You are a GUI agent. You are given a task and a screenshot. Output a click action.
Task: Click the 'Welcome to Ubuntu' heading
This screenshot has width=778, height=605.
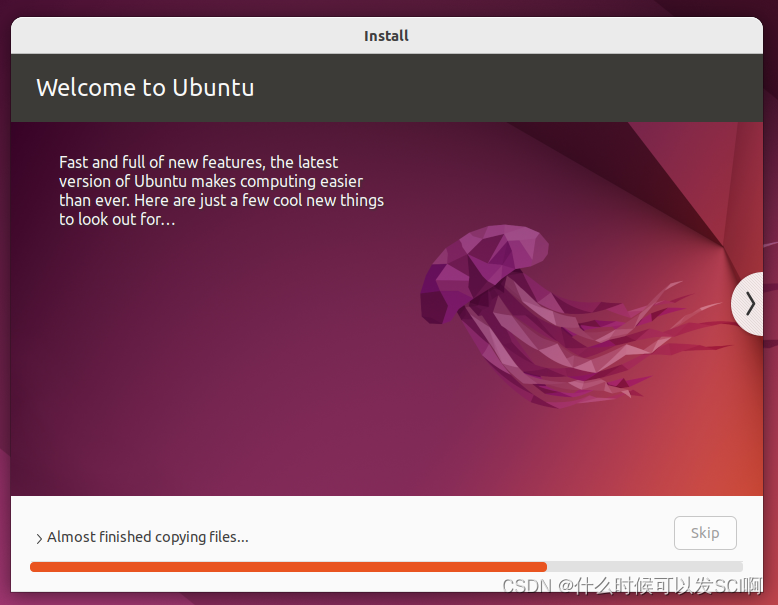point(145,88)
